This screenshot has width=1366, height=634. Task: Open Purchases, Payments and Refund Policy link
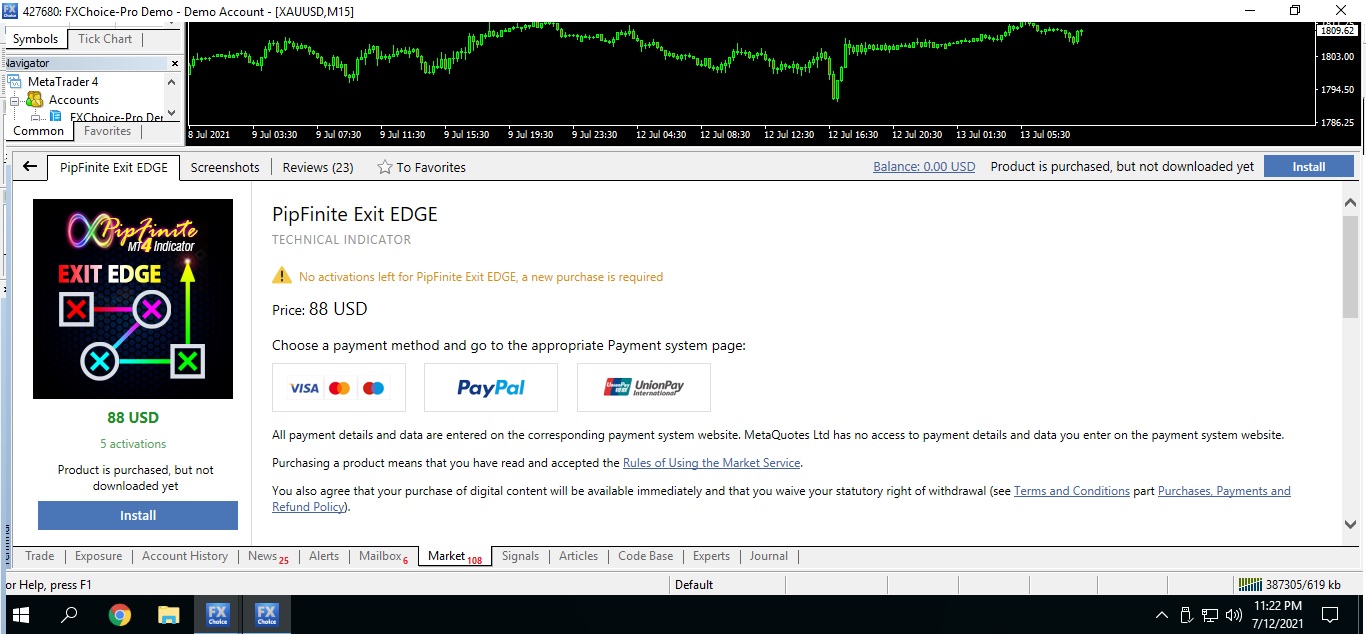pyautogui.click(x=1224, y=491)
